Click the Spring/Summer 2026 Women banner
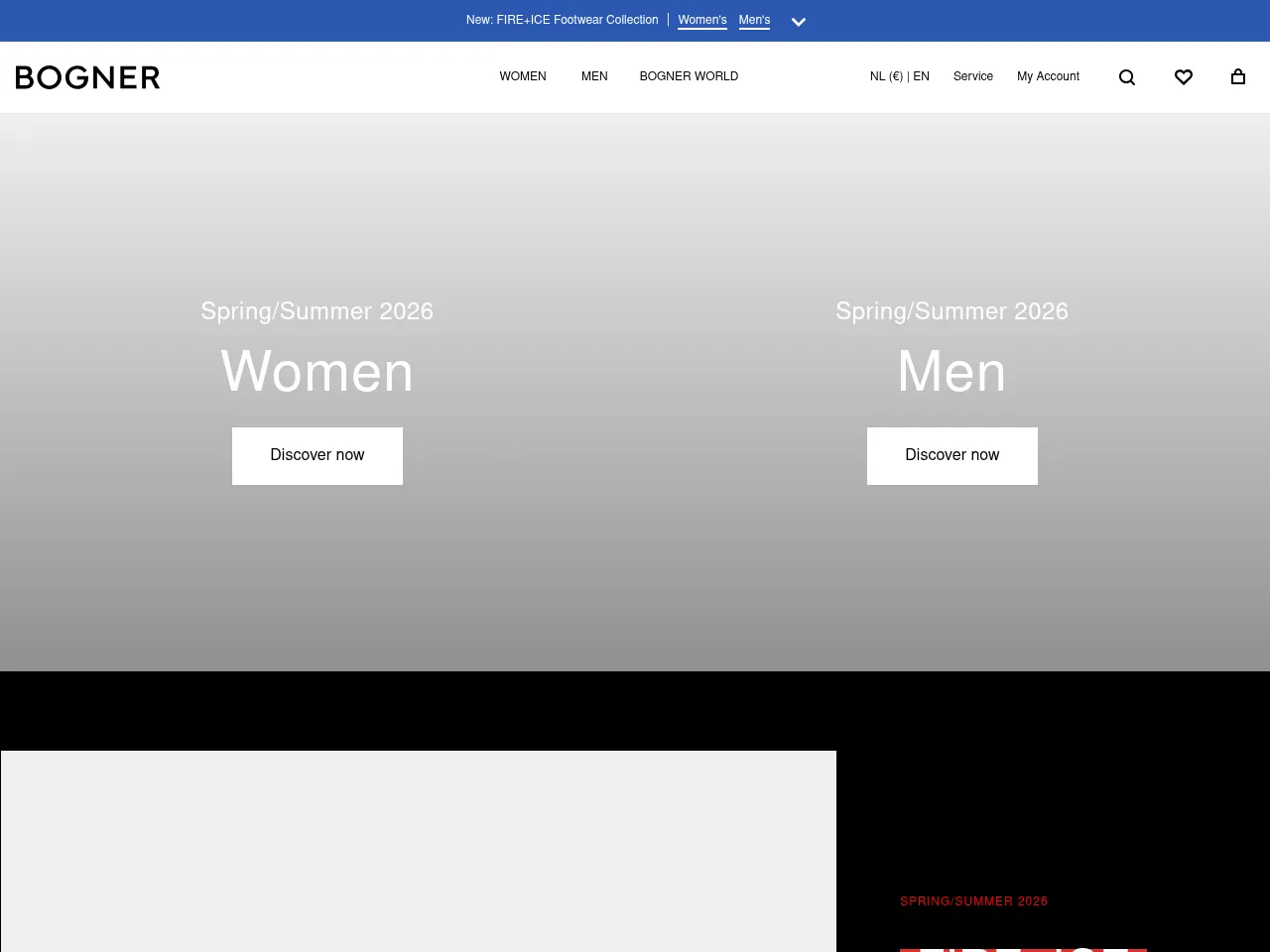The height and width of the screenshot is (952, 1270). [x=317, y=372]
